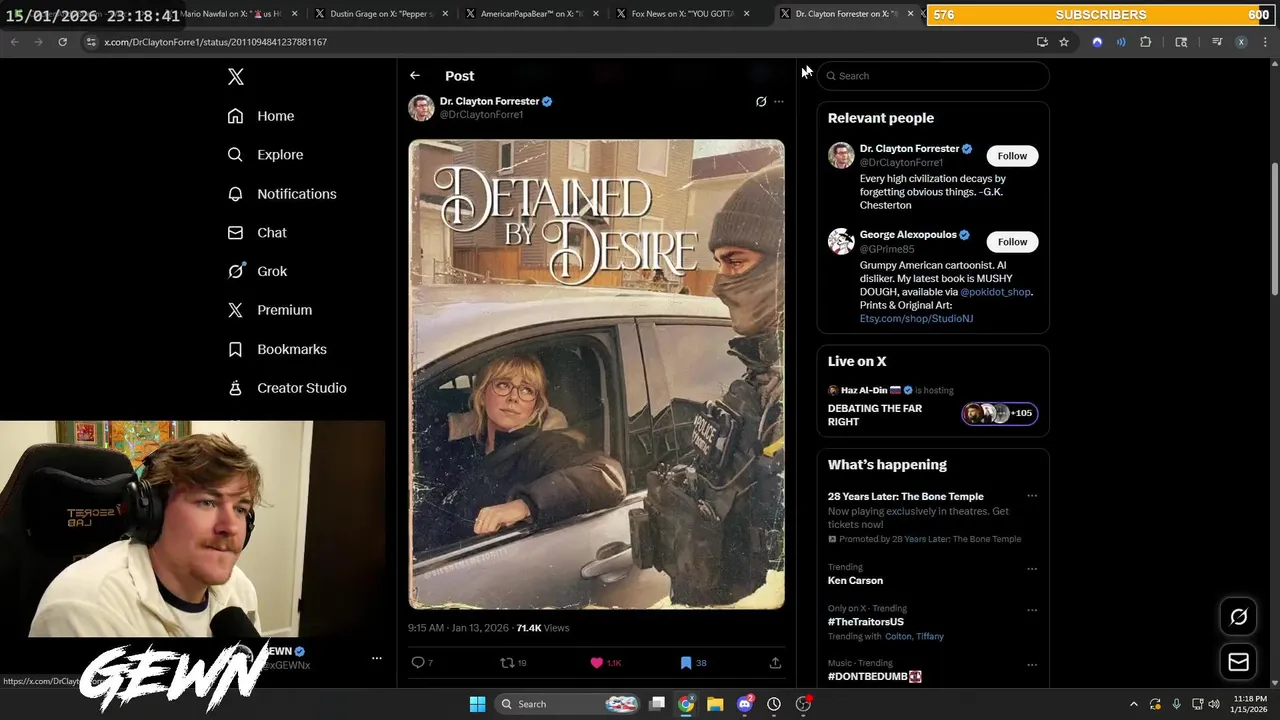The image size is (1280, 720).
Task: Click the share icon under post
Action: click(775, 662)
